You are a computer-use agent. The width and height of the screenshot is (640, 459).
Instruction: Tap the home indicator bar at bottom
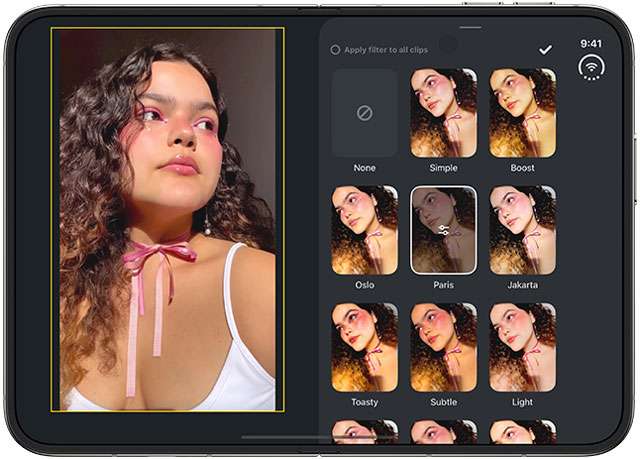(x=319, y=437)
